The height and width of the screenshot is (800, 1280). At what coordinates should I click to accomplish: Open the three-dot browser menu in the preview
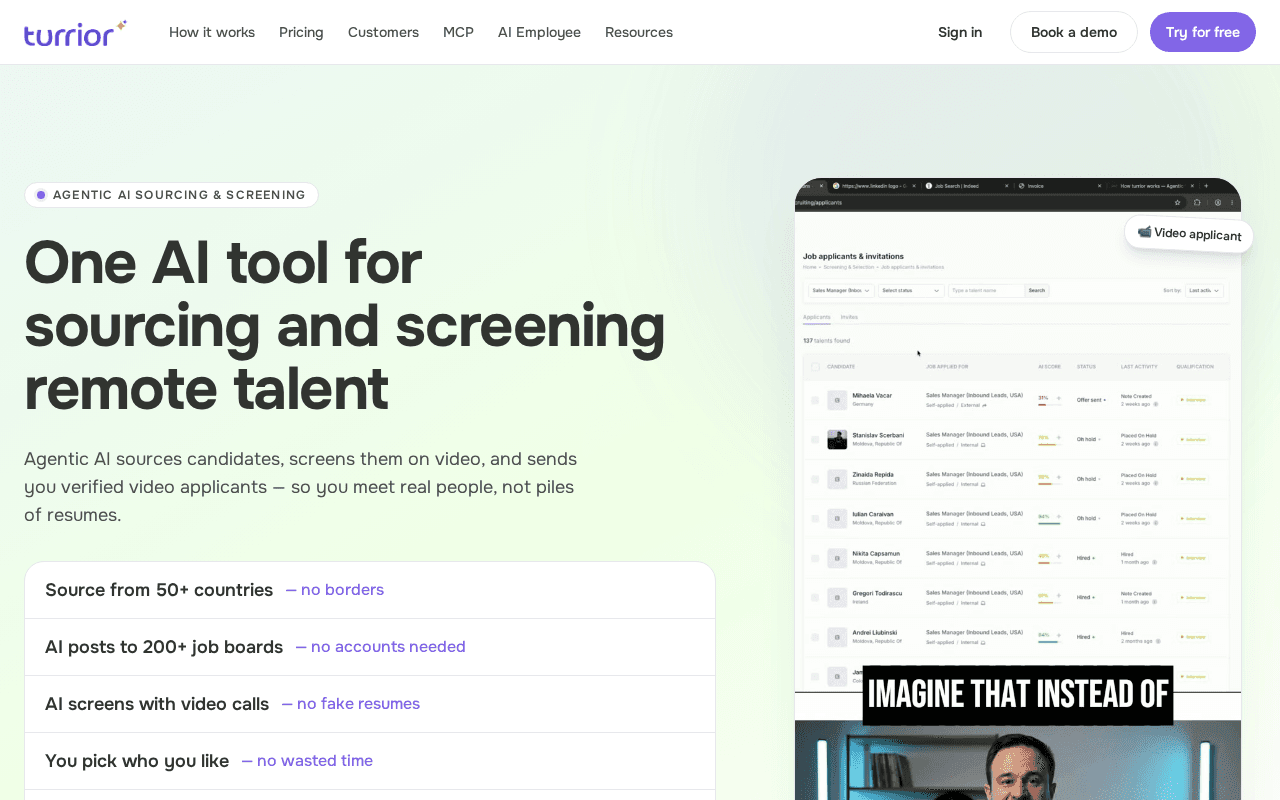click(1232, 202)
